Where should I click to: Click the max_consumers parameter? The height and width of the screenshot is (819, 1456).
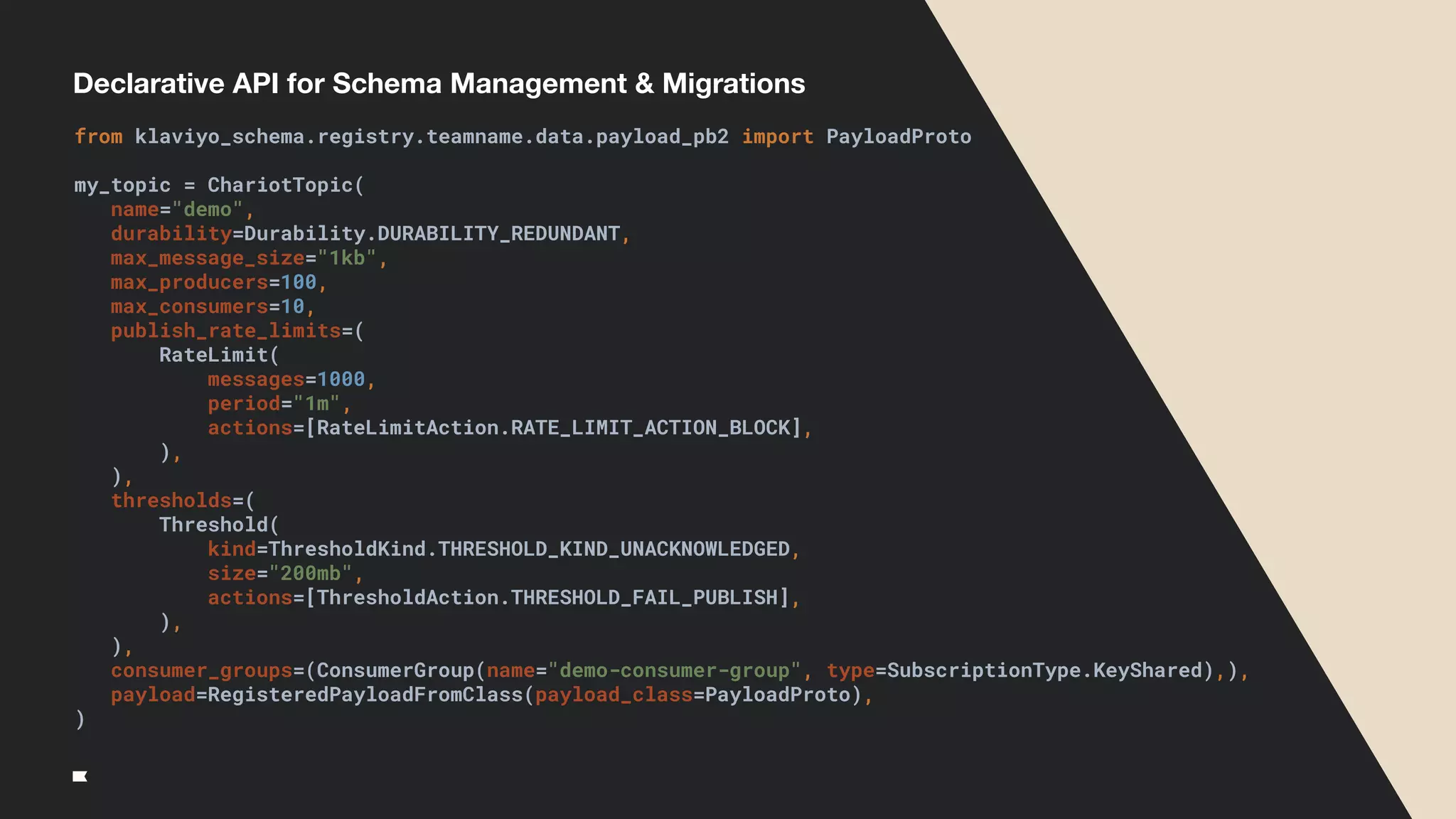(x=189, y=306)
